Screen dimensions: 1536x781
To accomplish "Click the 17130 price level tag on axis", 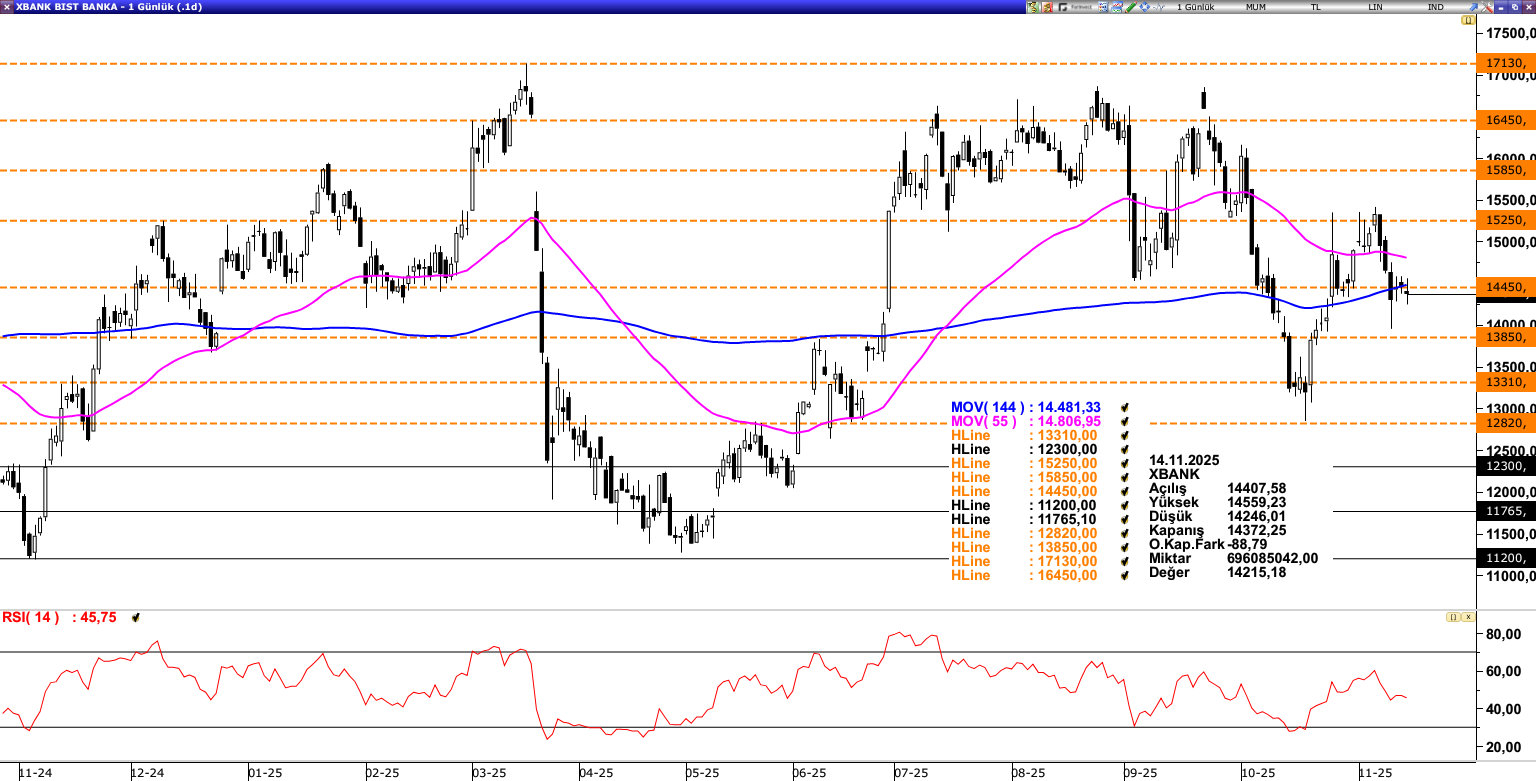I will click(x=1505, y=64).
